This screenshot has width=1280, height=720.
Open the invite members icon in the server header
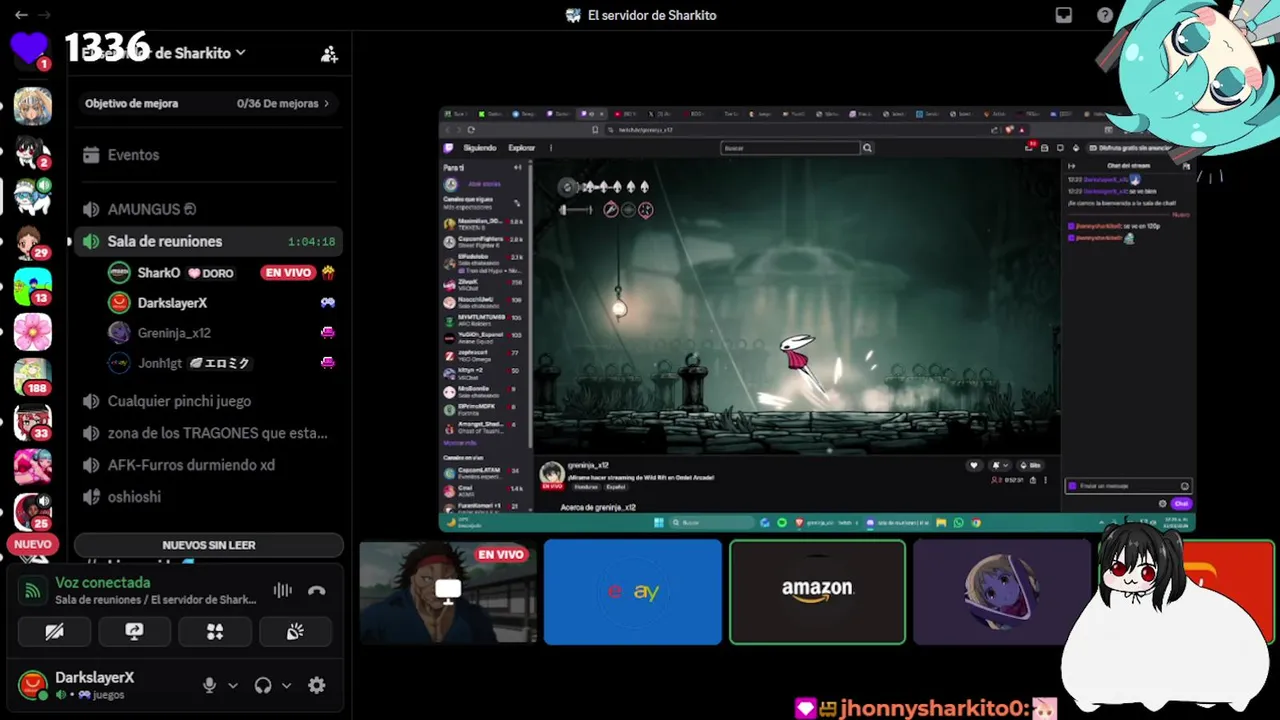[329, 54]
